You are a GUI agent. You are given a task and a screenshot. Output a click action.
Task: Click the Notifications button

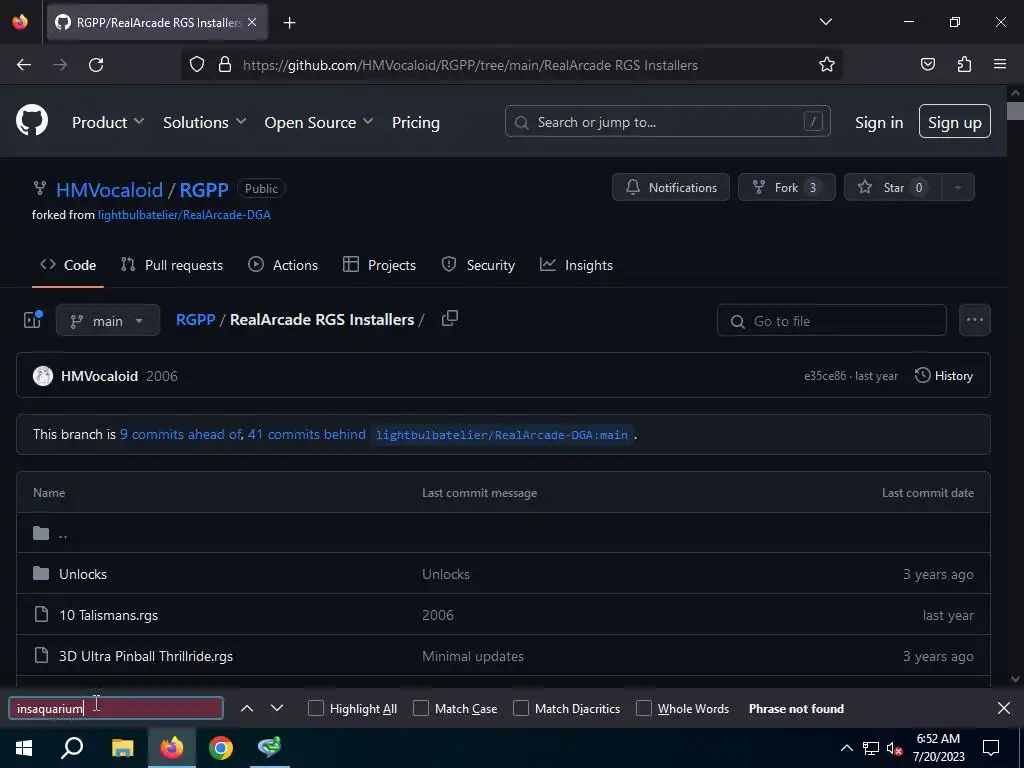tap(671, 187)
